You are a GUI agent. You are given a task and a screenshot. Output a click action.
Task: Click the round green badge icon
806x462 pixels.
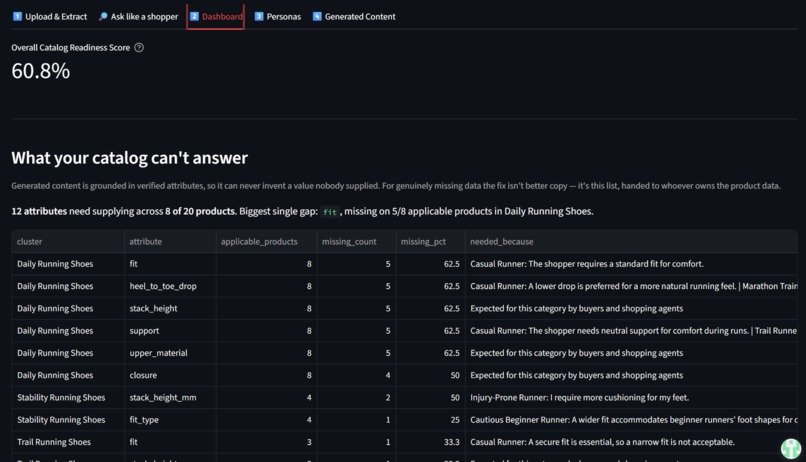791,448
